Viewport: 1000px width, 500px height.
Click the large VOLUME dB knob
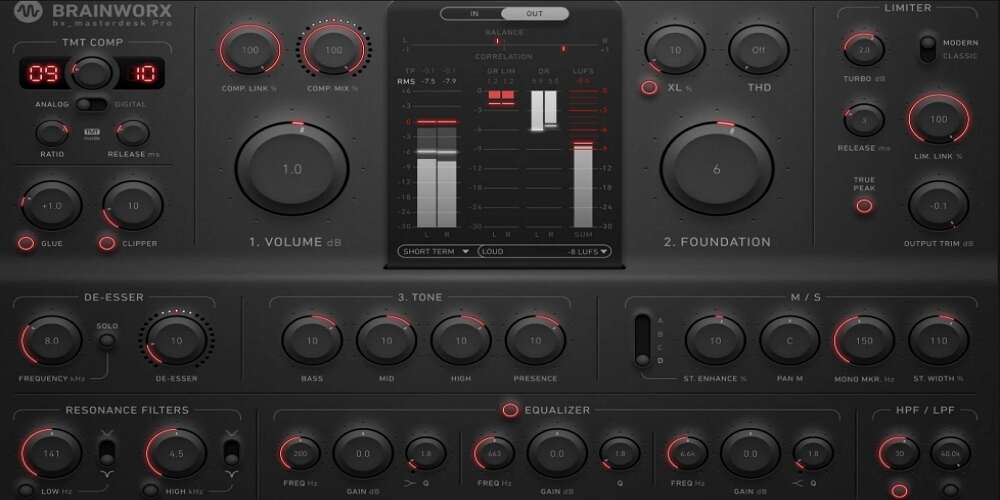pos(292,168)
